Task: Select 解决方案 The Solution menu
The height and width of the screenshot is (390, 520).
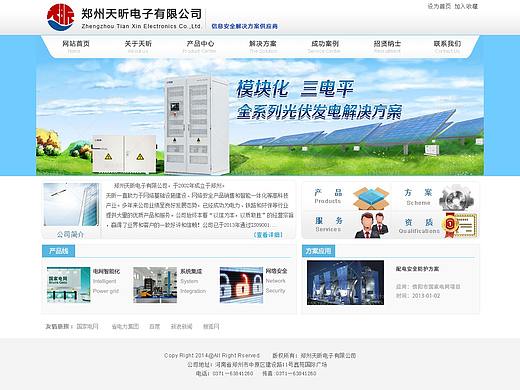Action: click(263, 47)
